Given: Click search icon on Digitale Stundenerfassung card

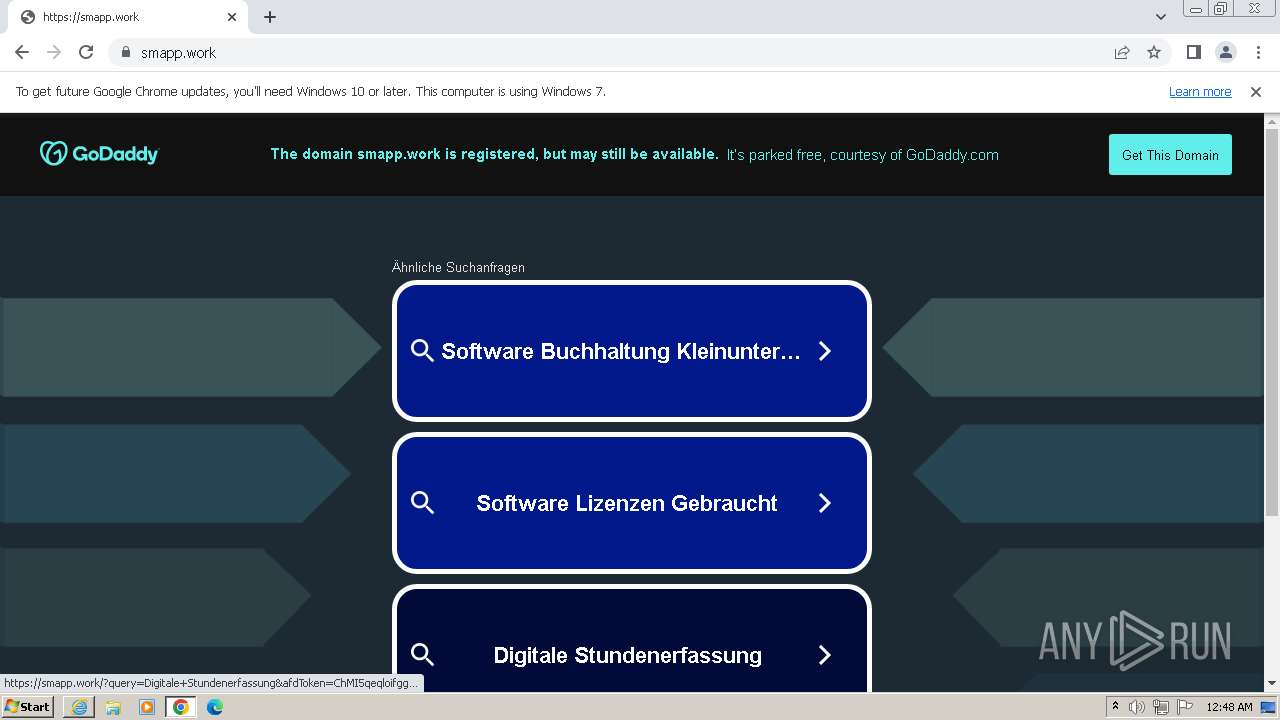Looking at the screenshot, I should [x=422, y=655].
